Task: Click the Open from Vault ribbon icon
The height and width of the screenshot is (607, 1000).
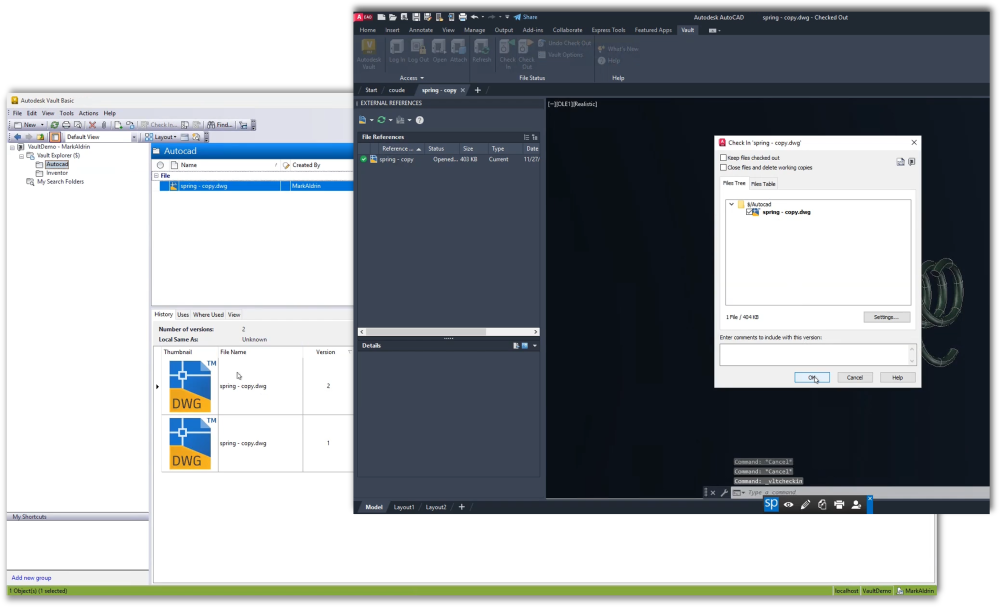Action: 439,51
